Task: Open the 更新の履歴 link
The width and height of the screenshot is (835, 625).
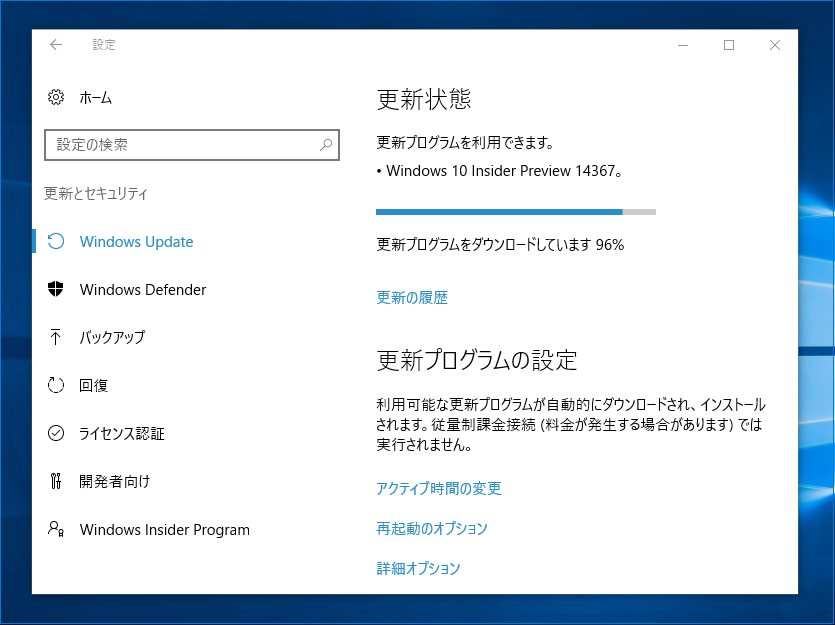Action: [x=412, y=298]
